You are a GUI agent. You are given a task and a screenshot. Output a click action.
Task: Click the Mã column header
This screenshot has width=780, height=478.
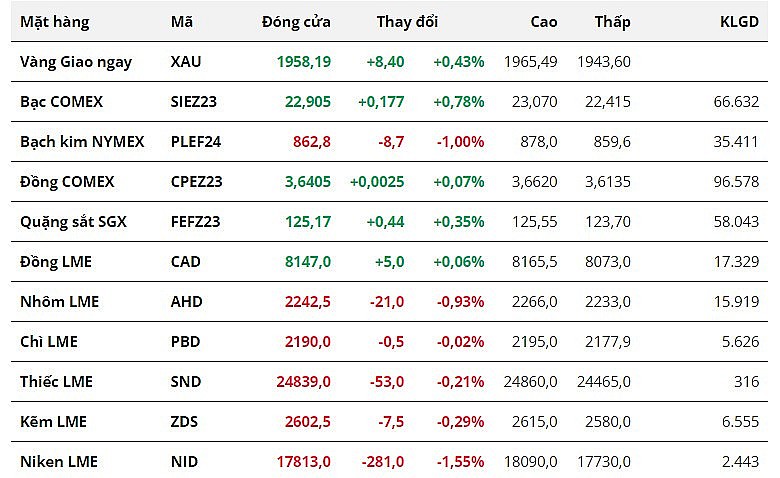coord(182,22)
